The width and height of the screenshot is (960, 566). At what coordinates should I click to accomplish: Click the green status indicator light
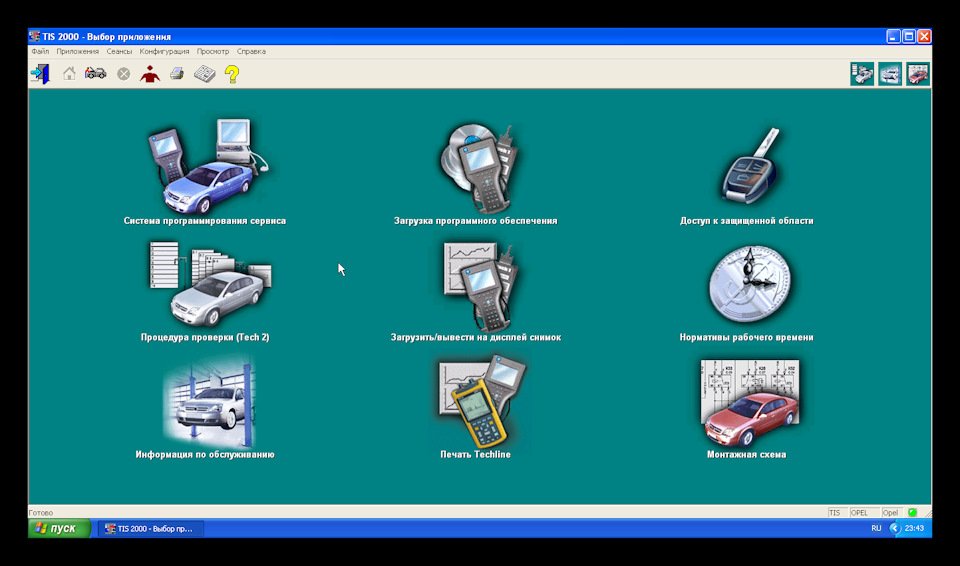912,513
